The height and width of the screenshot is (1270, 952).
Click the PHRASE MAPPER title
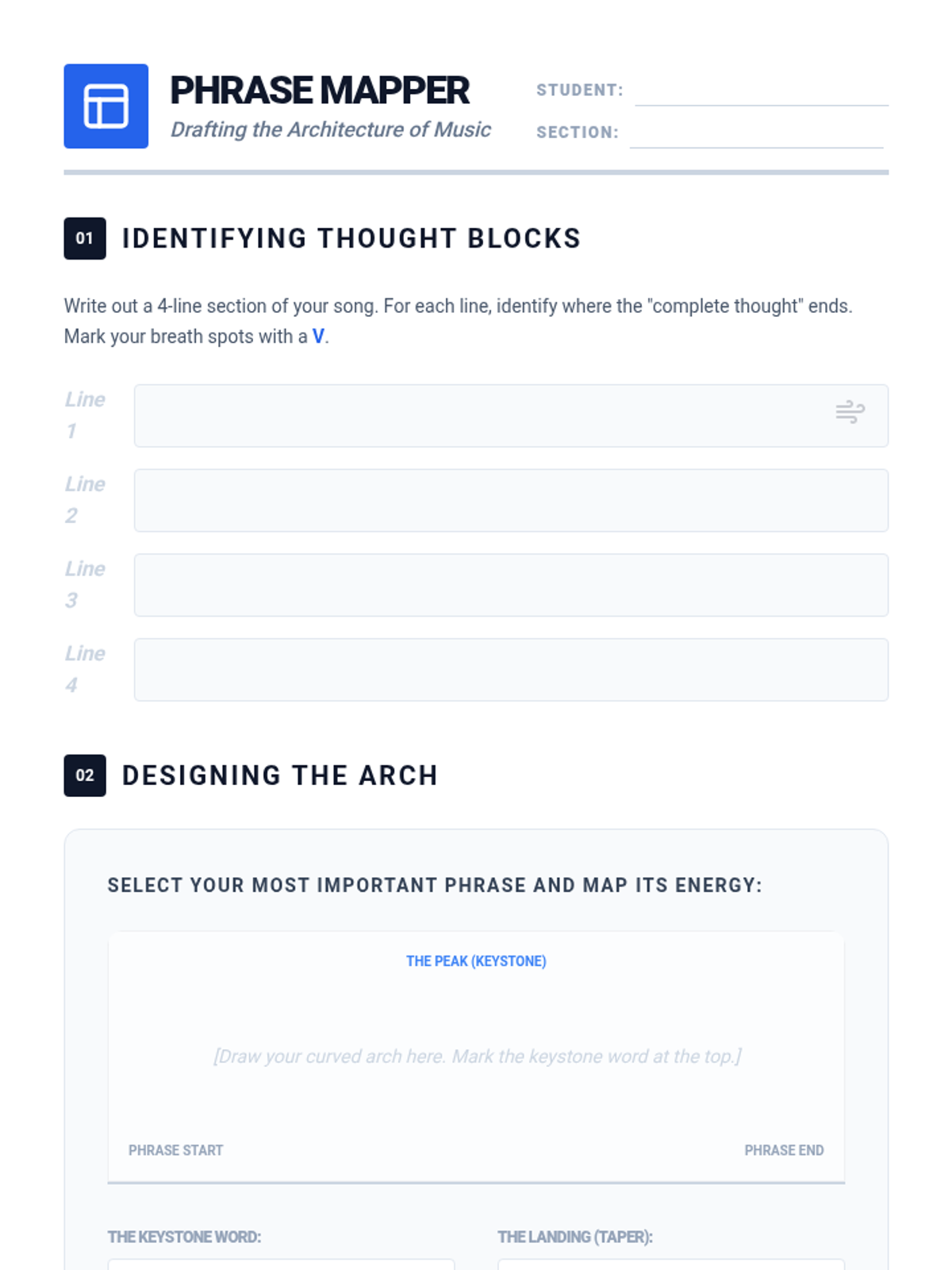coord(320,90)
